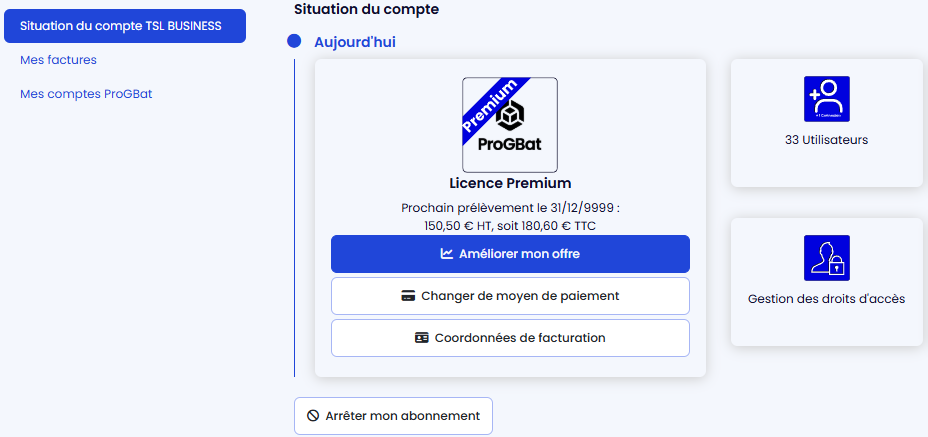This screenshot has height=437, width=928.
Task: Click the blue Aujourd'hui timeline dot
Action: (294, 42)
